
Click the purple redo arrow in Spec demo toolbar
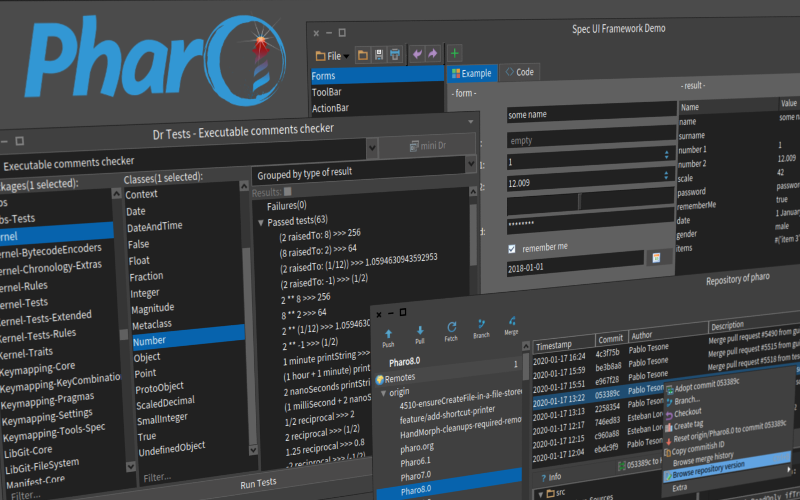433,54
